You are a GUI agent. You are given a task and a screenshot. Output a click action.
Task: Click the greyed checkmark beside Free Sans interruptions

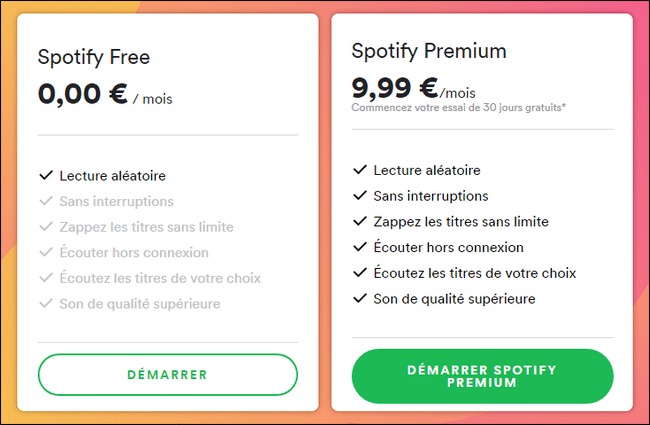(x=45, y=201)
